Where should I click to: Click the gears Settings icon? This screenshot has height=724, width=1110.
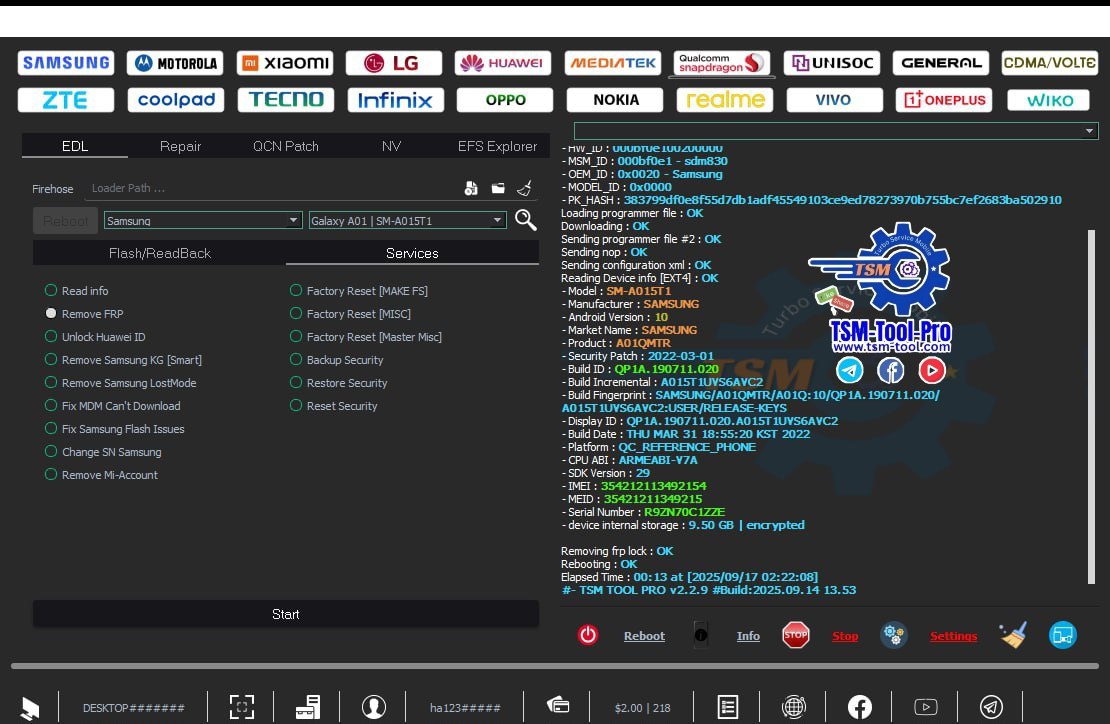tap(893, 635)
